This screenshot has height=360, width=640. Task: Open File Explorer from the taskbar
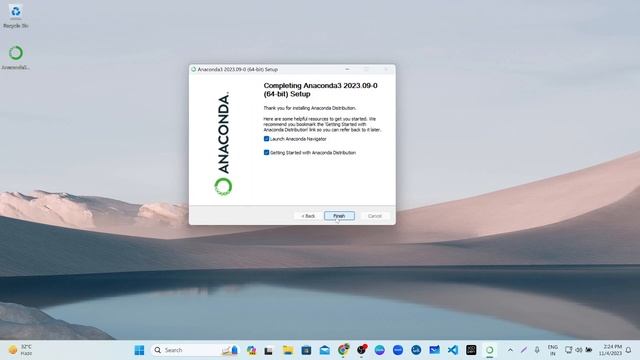pos(288,350)
